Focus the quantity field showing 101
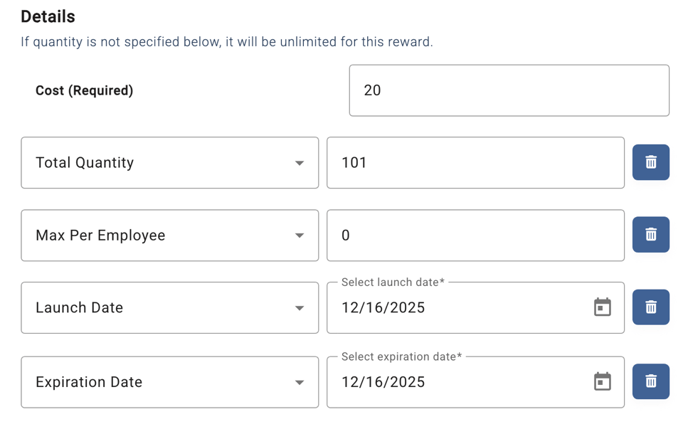 pyautogui.click(x=475, y=163)
